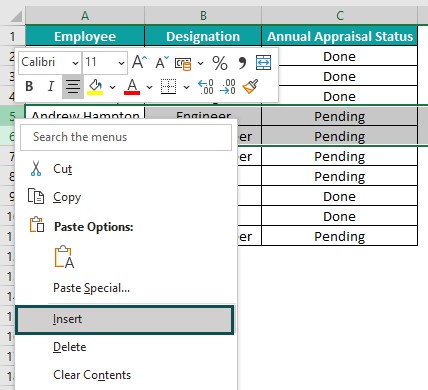
Task: Select row 1 header
Action: [12, 36]
